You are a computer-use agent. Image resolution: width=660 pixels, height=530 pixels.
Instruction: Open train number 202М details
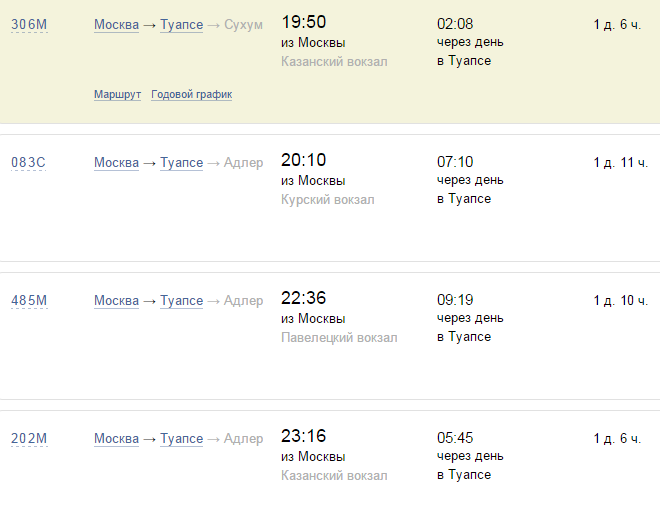tap(29, 438)
